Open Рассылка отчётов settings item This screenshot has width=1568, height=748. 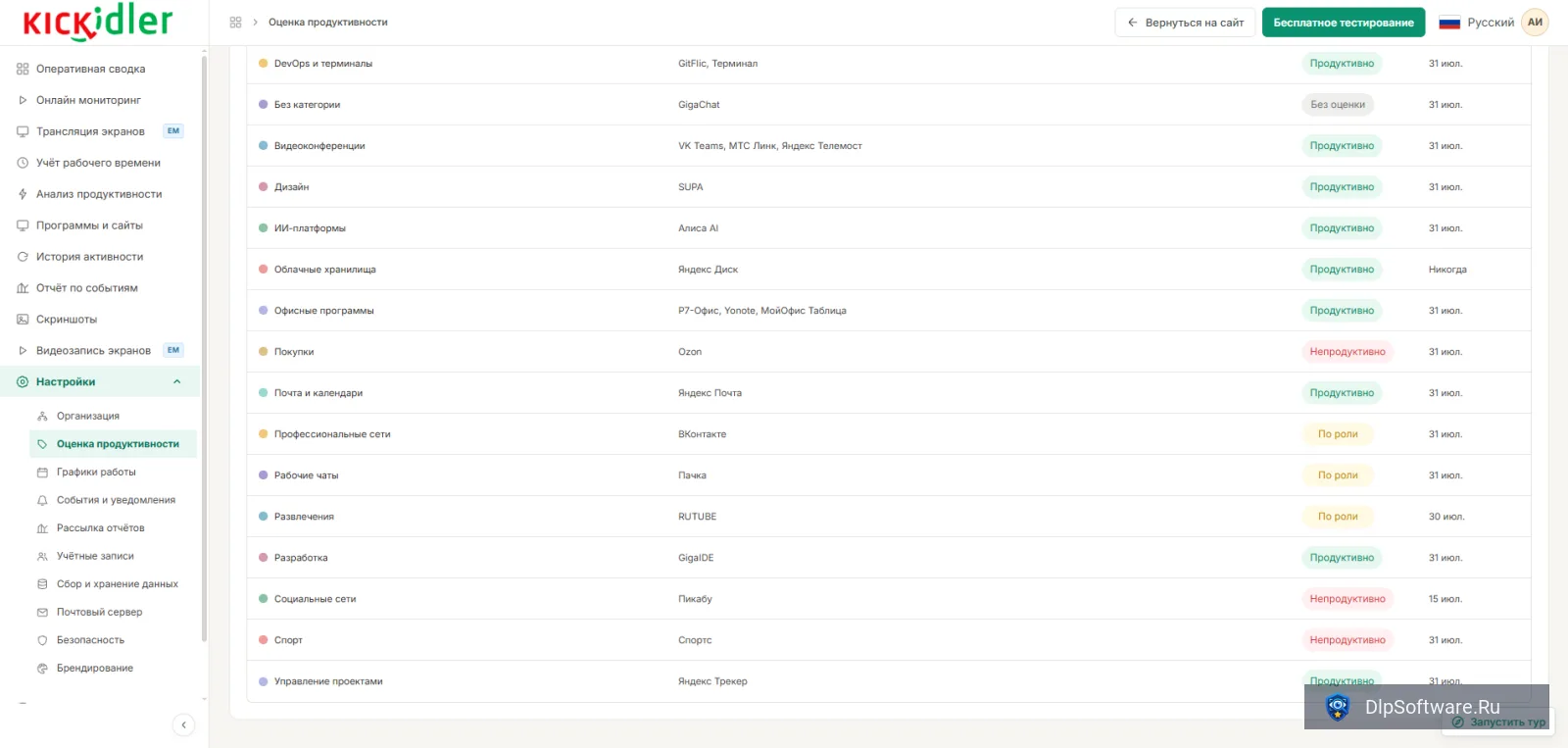point(100,528)
